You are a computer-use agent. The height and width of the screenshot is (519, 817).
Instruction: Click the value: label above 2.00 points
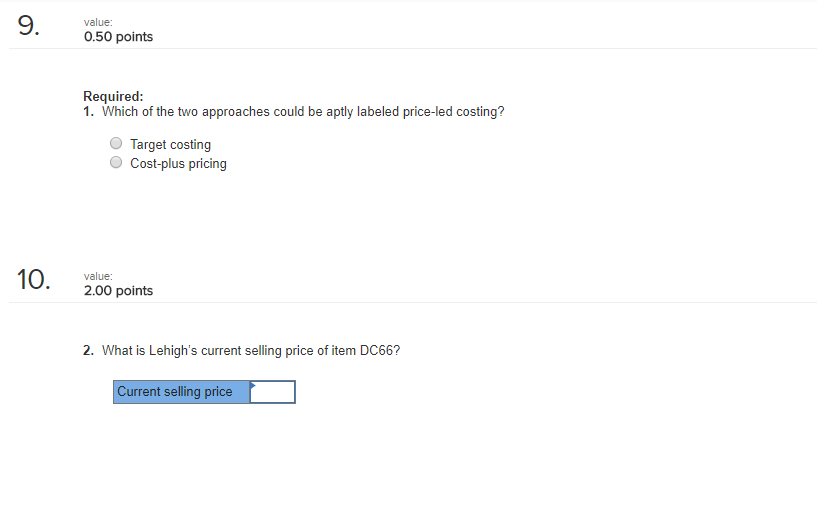98,276
